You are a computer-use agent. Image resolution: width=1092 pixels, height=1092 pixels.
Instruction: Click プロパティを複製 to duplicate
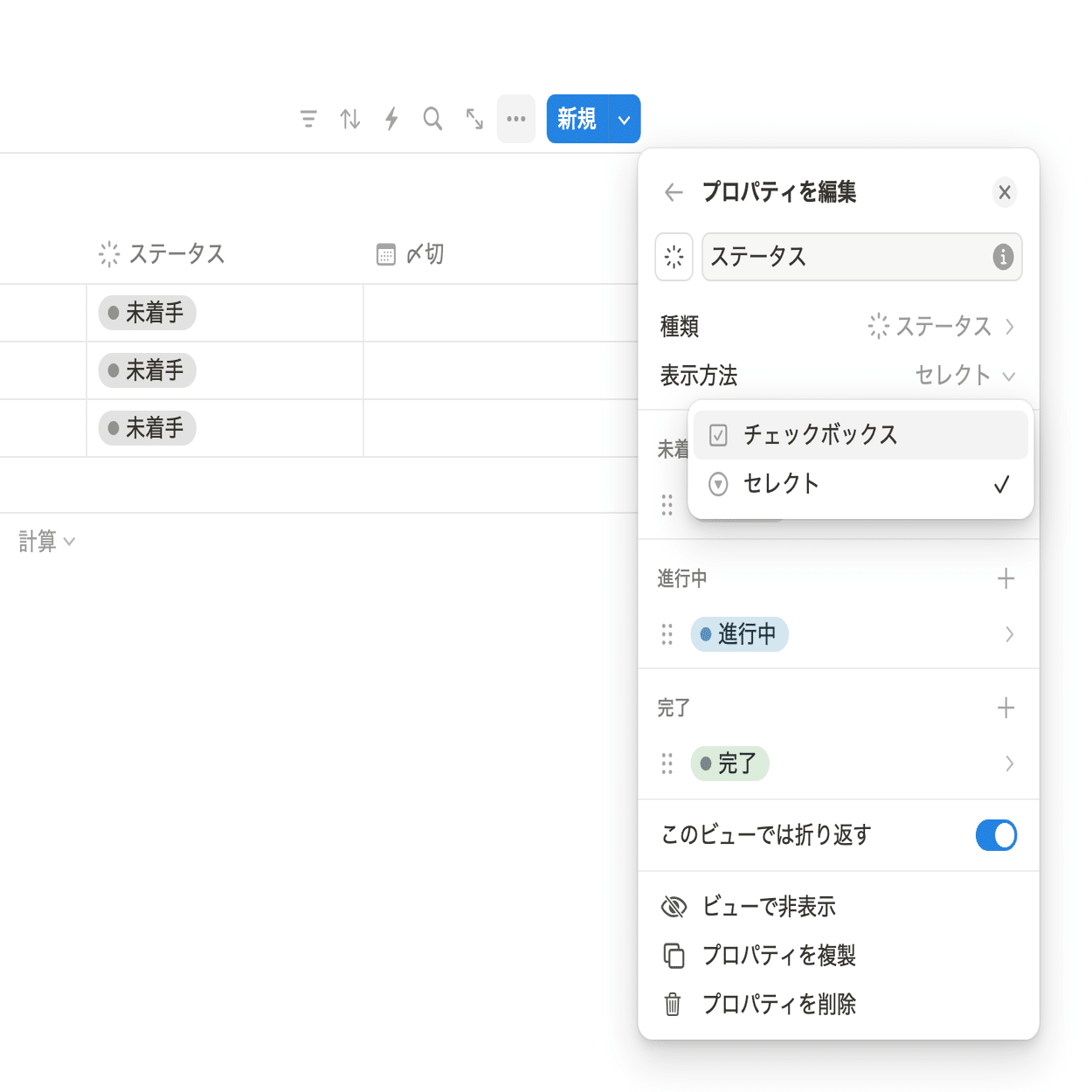(839, 956)
